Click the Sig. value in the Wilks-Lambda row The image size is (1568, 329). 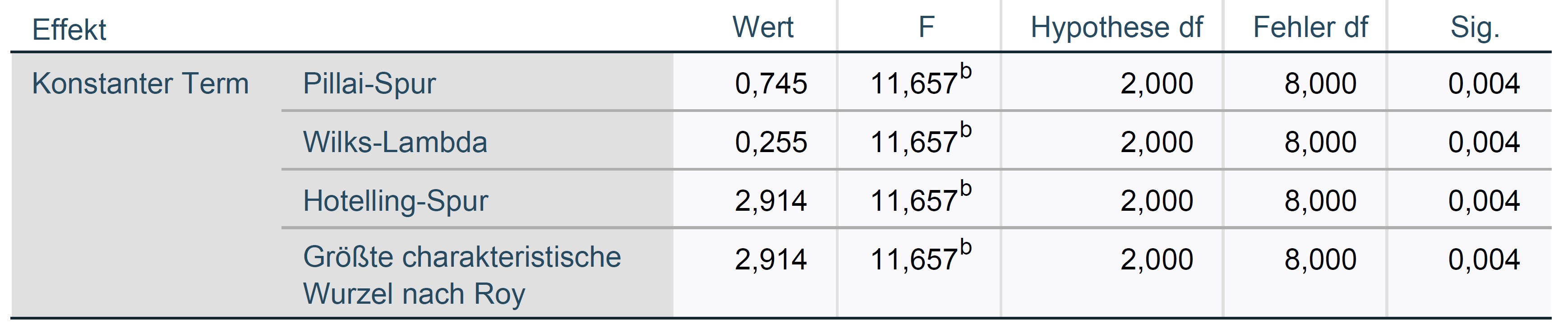click(x=1483, y=142)
